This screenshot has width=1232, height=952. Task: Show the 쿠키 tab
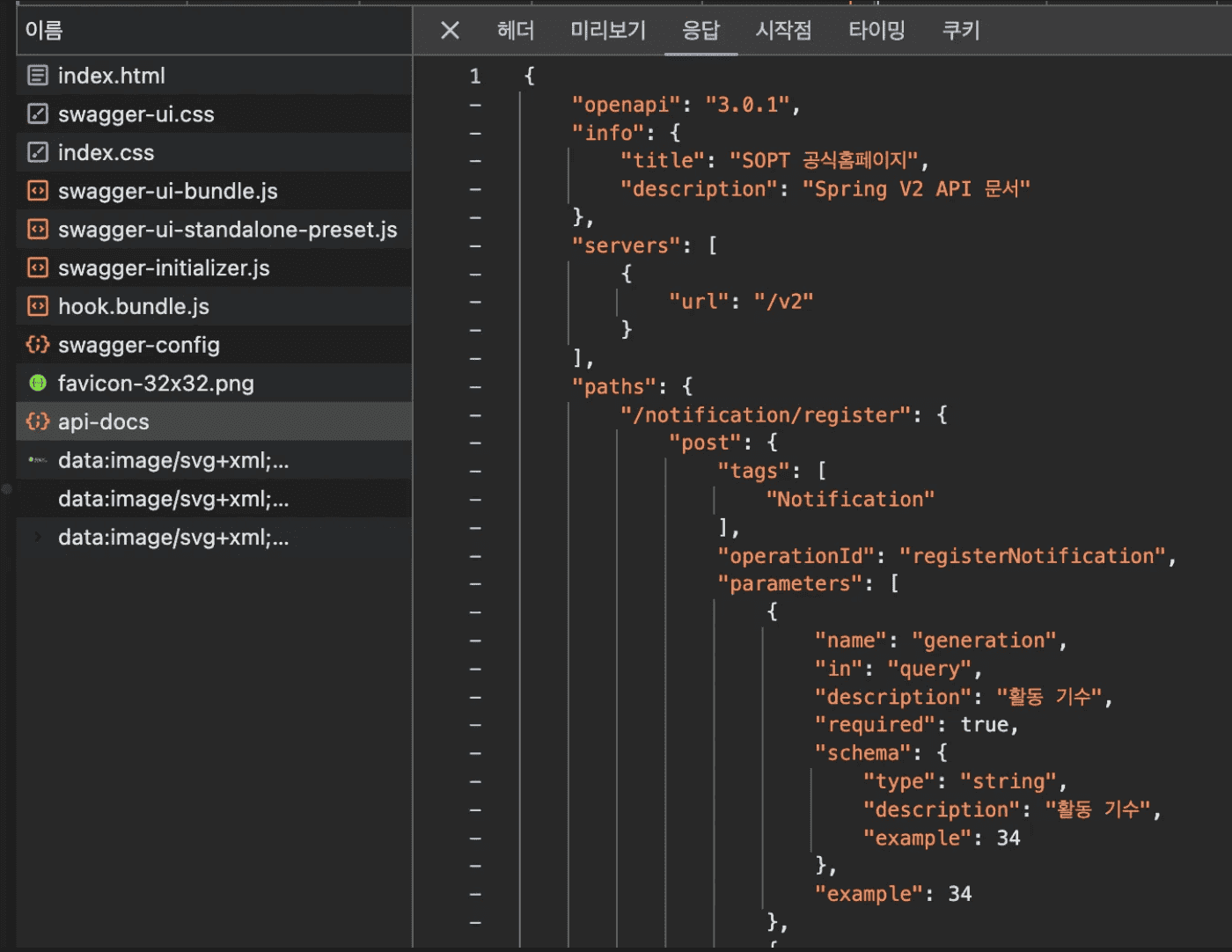pos(961,31)
